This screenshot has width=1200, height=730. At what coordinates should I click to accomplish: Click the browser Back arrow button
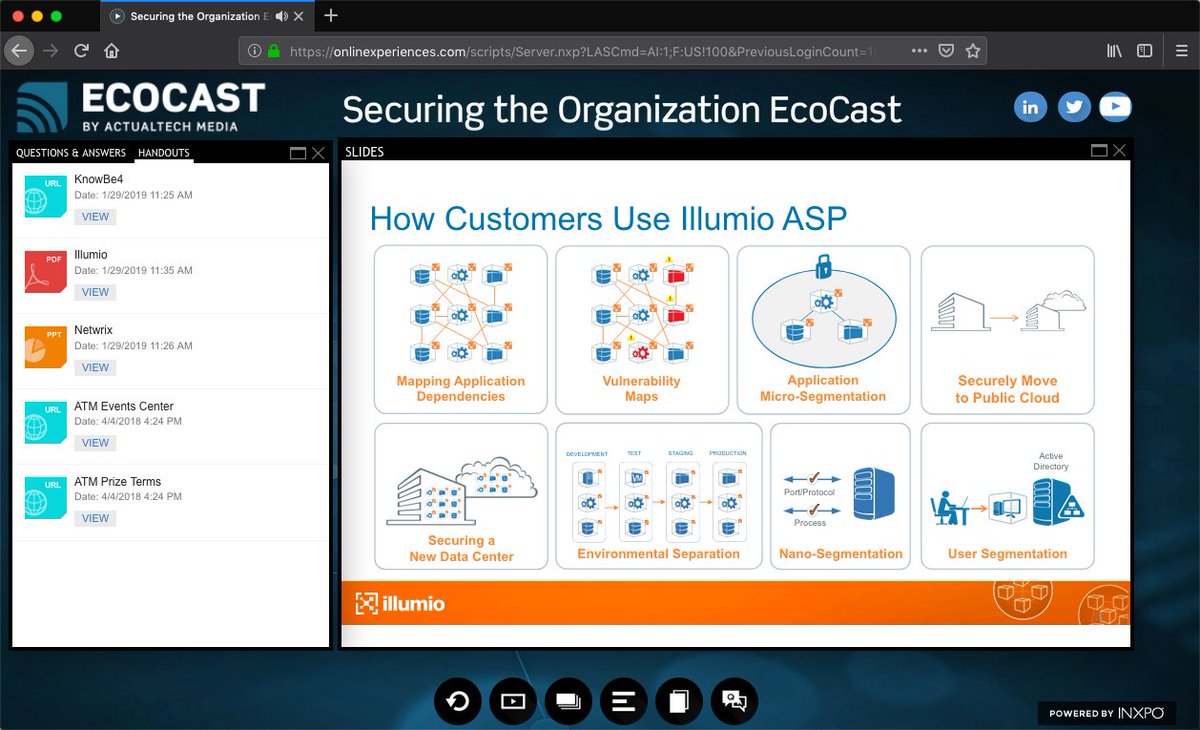pyautogui.click(x=20, y=50)
